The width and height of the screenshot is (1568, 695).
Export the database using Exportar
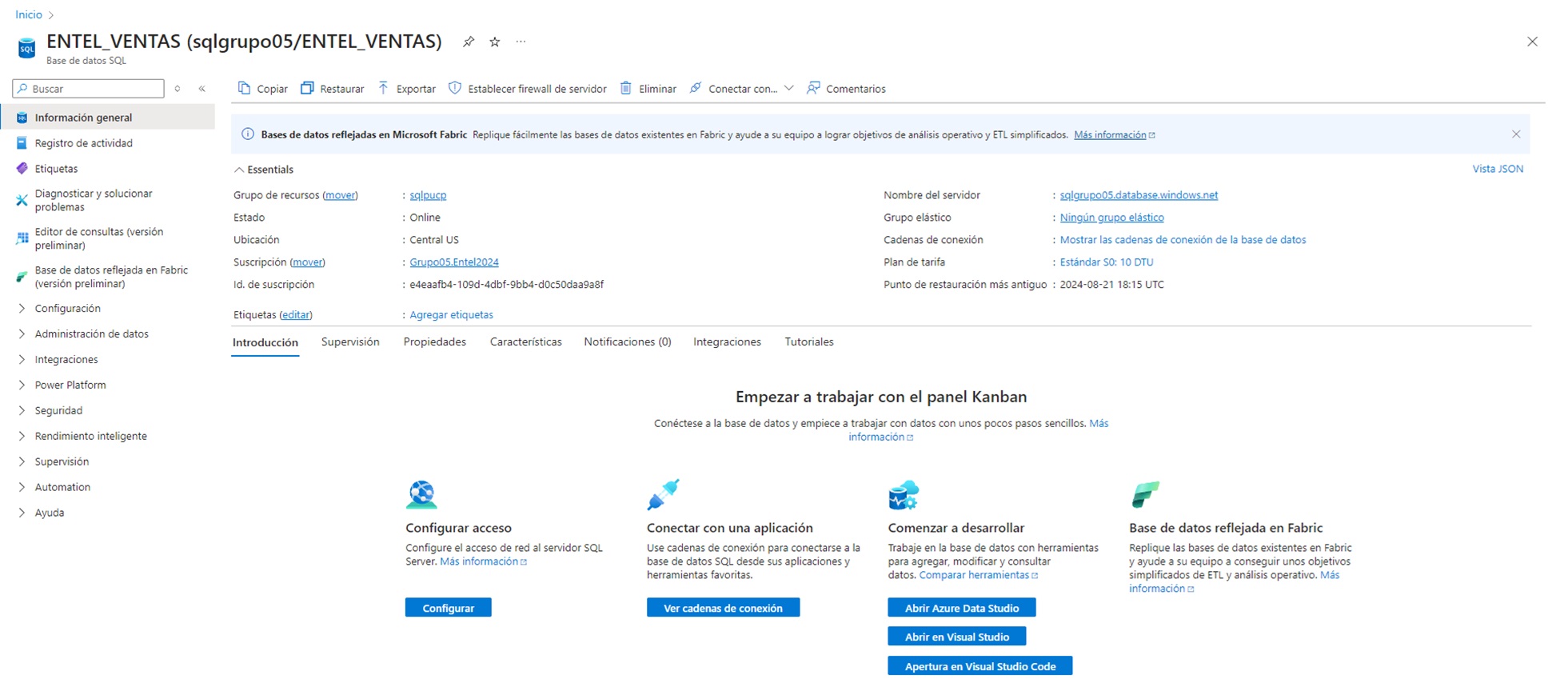point(407,89)
